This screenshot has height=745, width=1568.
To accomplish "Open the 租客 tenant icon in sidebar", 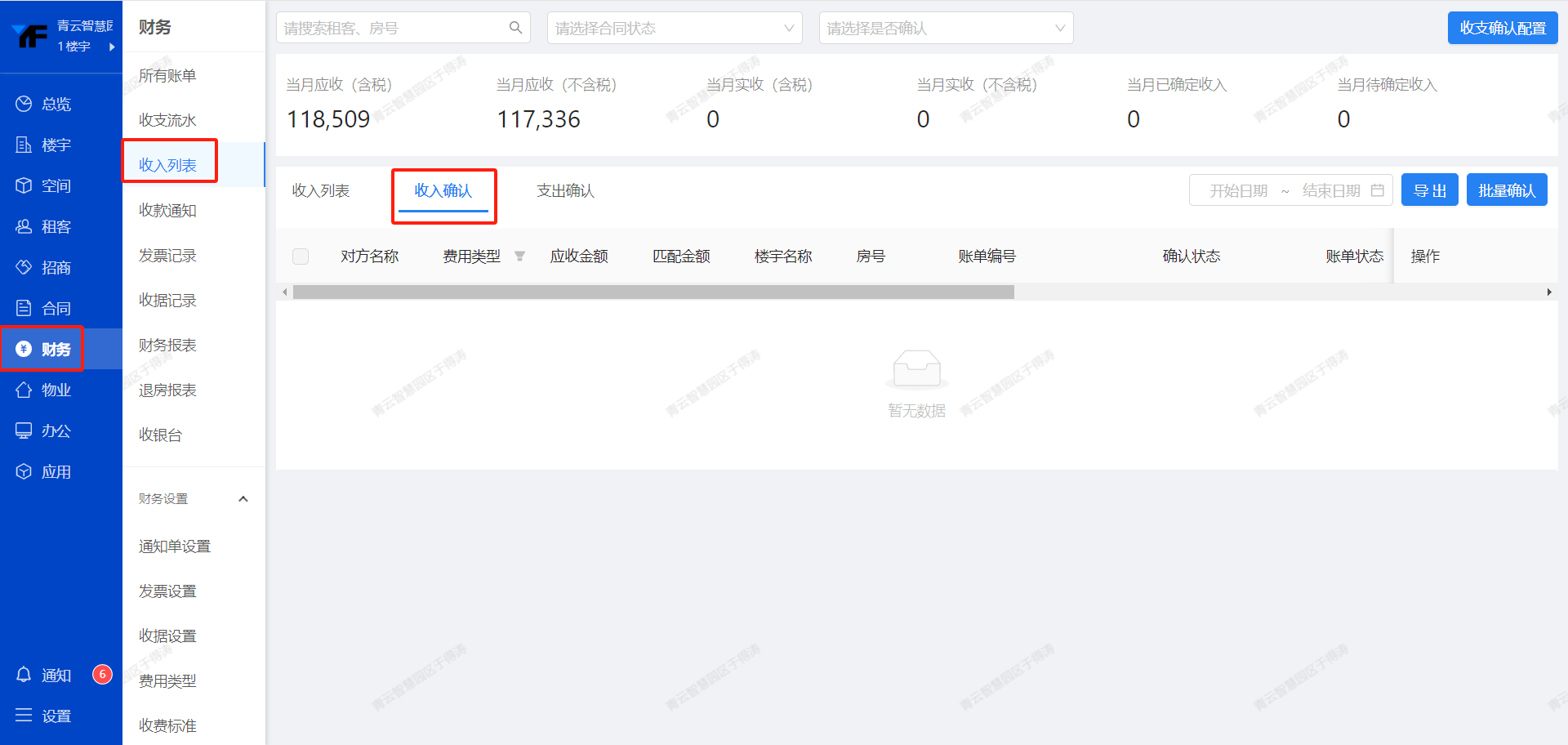I will pyautogui.click(x=24, y=226).
